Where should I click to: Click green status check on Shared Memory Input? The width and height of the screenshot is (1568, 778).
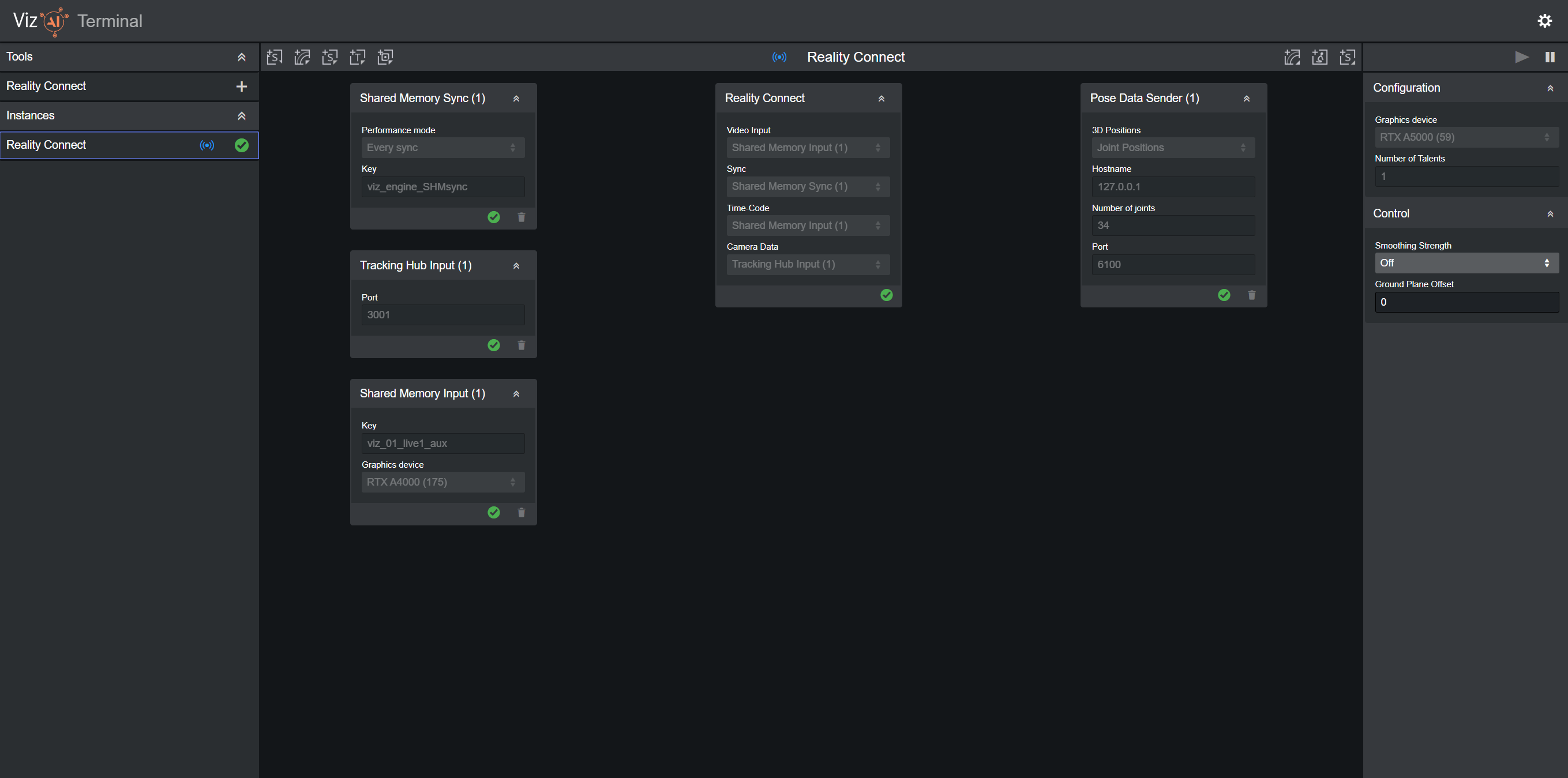[x=494, y=513]
